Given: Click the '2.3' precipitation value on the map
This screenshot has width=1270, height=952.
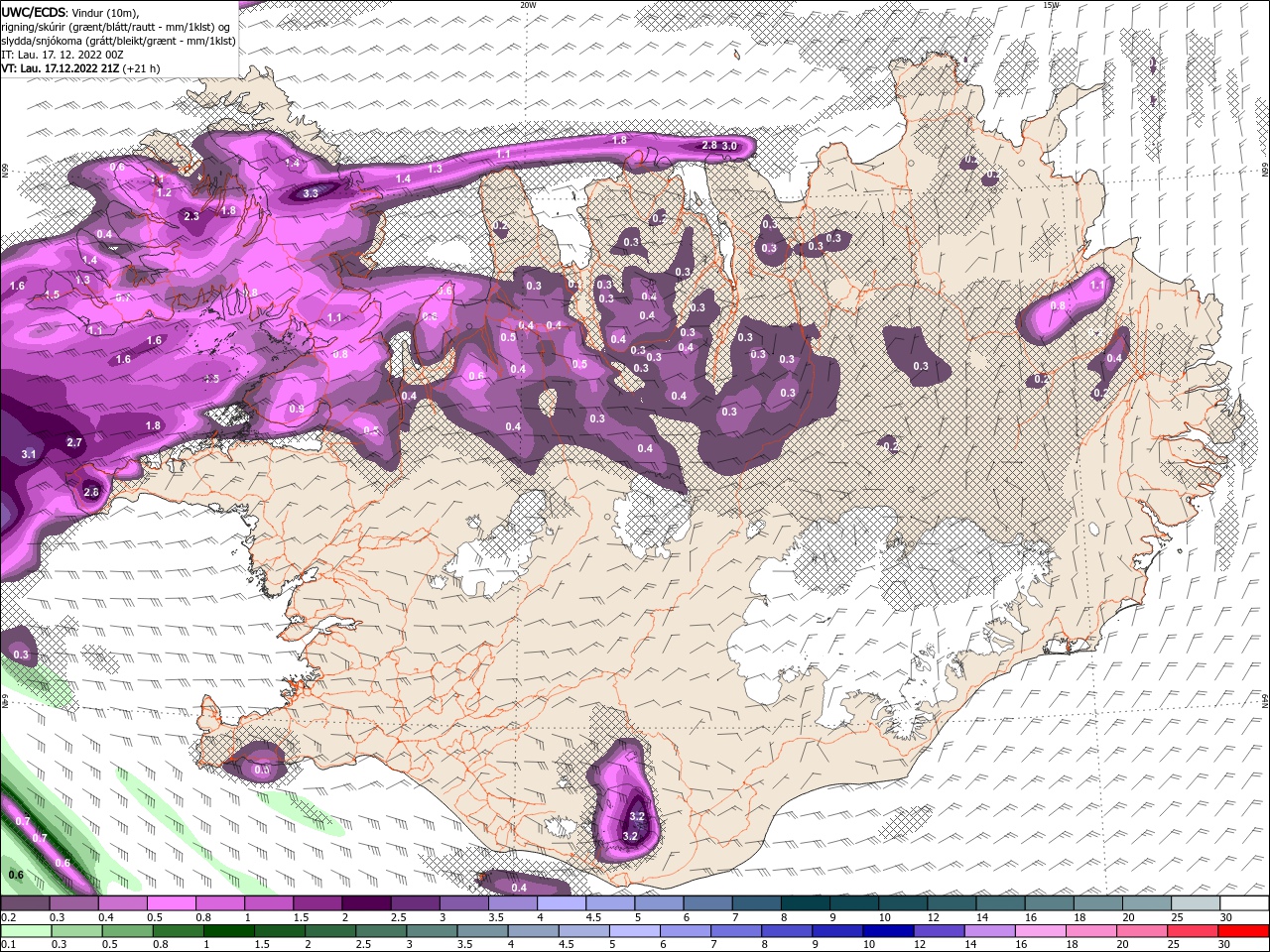Looking at the screenshot, I should pos(191,216).
